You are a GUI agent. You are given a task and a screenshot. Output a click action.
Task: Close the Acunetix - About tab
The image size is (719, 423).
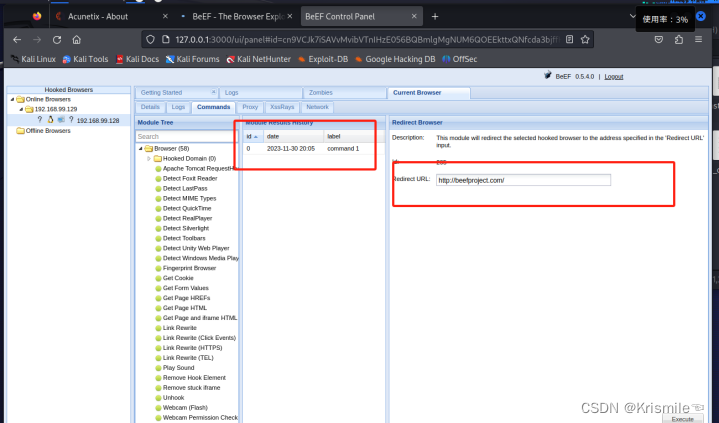point(165,16)
